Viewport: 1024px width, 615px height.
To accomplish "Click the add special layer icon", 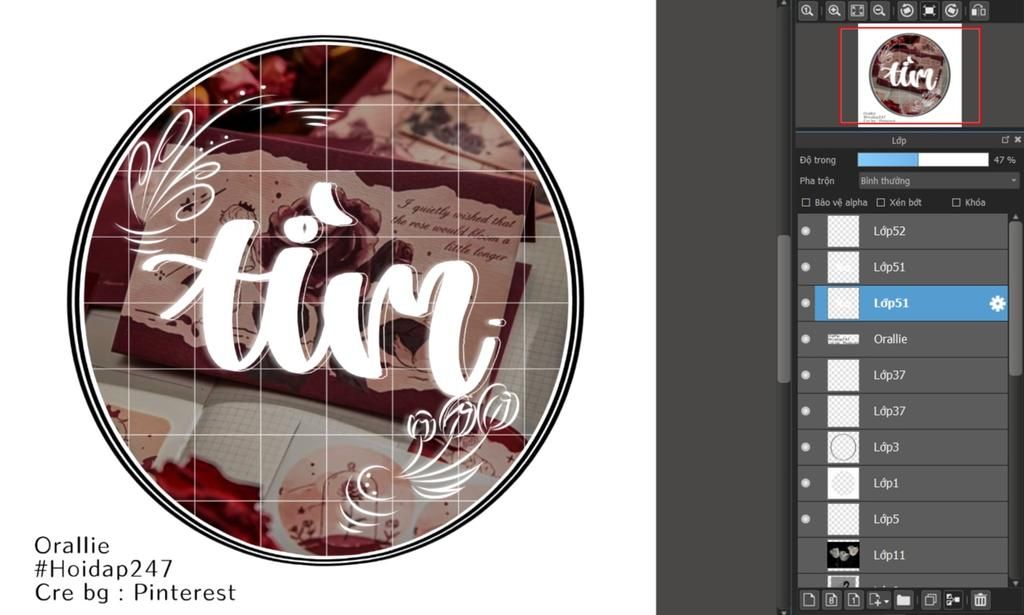I will [x=875, y=599].
